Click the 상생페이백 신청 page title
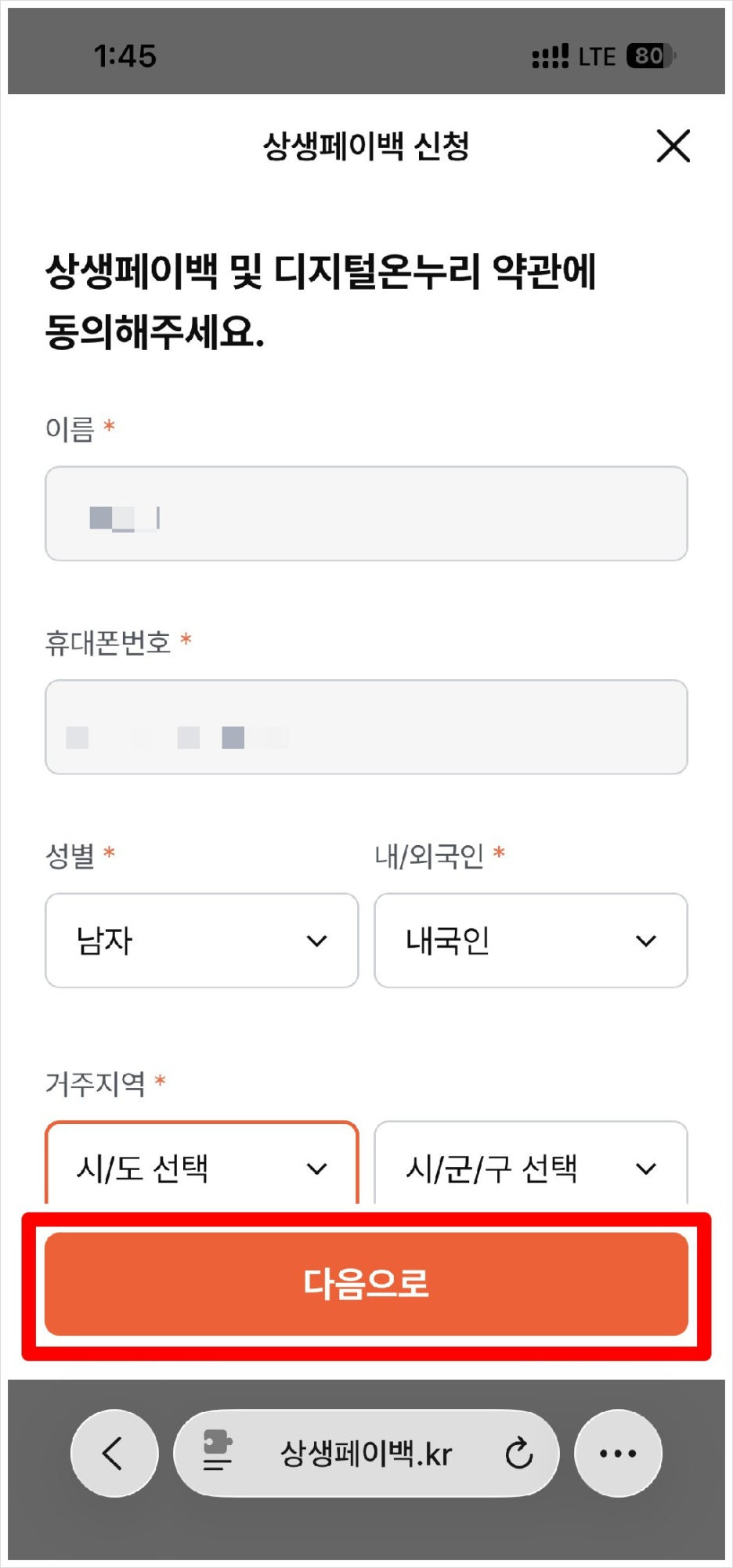This screenshot has height=1568, width=733. pos(366,146)
